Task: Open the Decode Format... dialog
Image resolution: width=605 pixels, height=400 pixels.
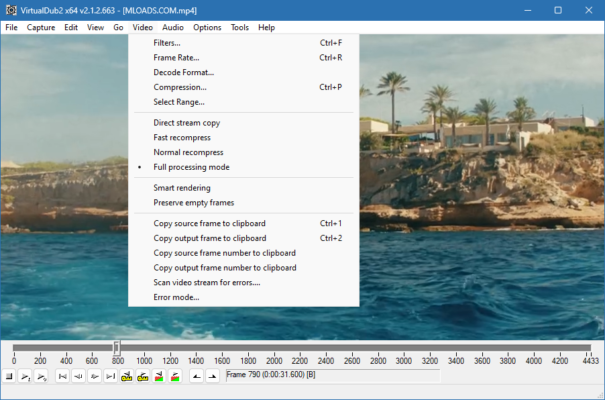Action: pos(243,72)
